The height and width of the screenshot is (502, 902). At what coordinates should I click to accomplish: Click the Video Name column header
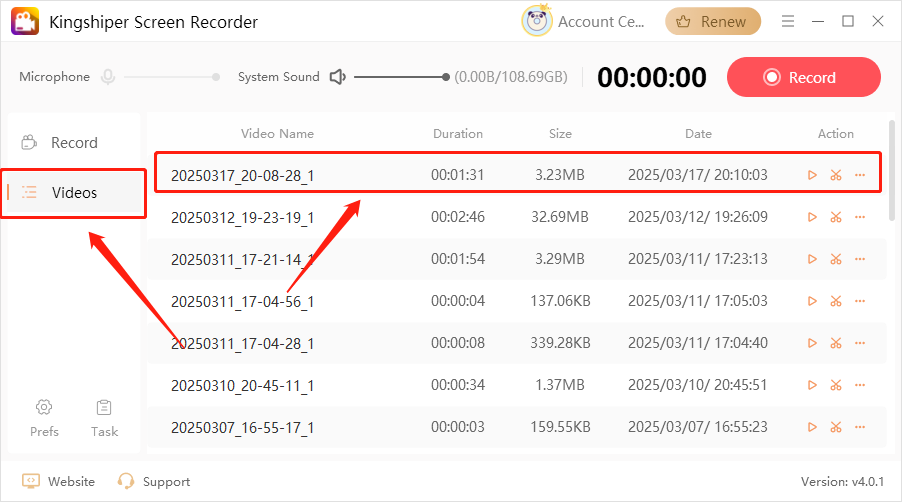[277, 133]
